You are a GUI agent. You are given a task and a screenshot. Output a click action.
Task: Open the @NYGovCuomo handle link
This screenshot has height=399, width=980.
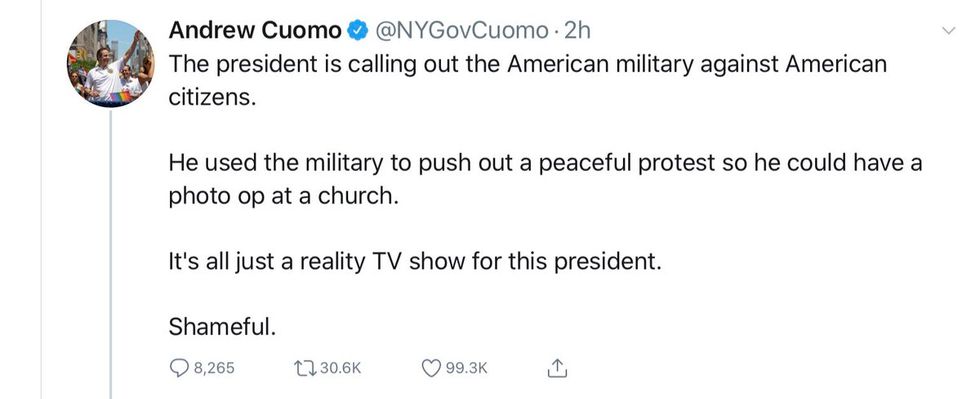click(x=461, y=30)
